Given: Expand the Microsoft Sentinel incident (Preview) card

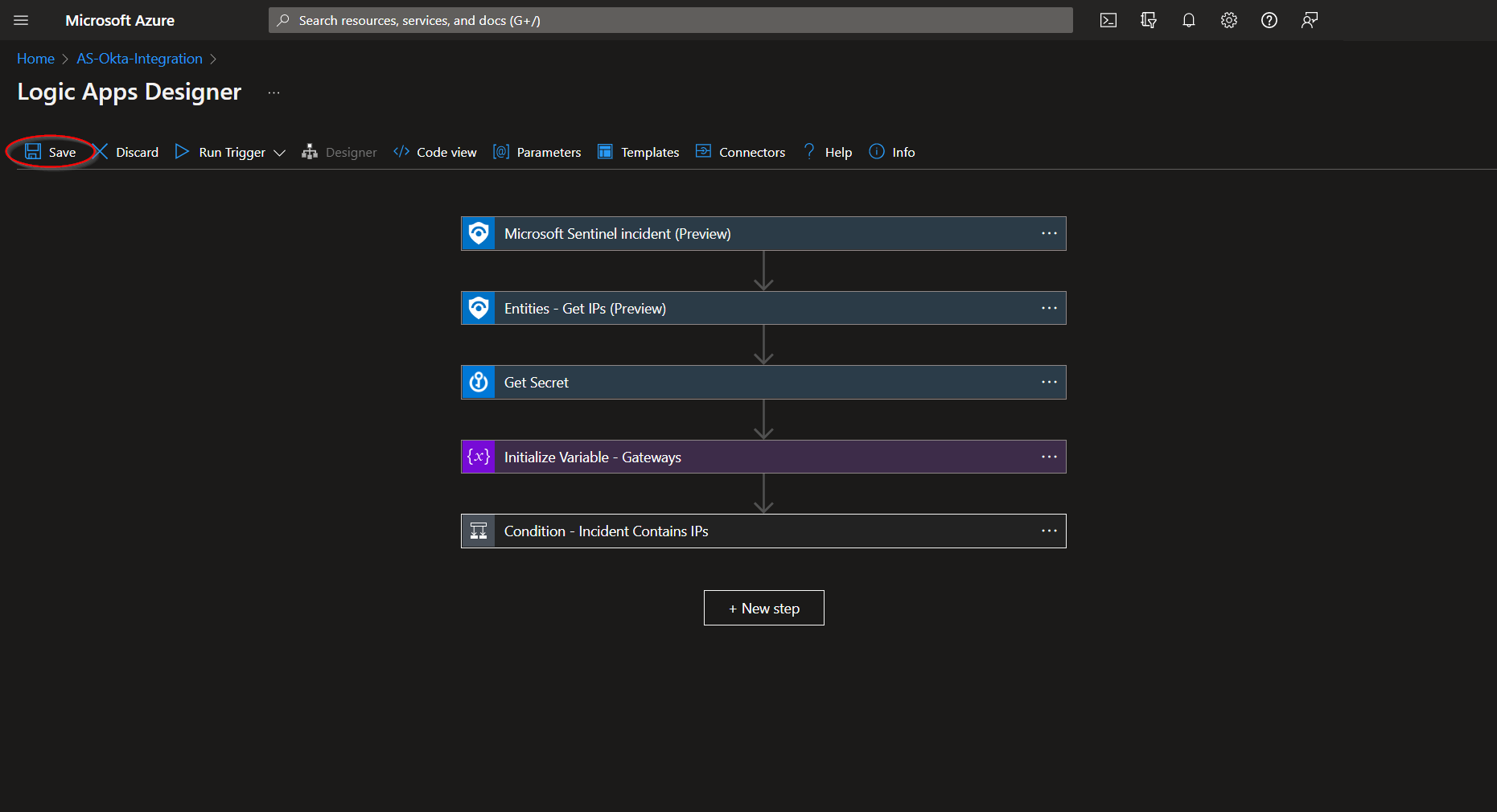Looking at the screenshot, I should point(763,233).
